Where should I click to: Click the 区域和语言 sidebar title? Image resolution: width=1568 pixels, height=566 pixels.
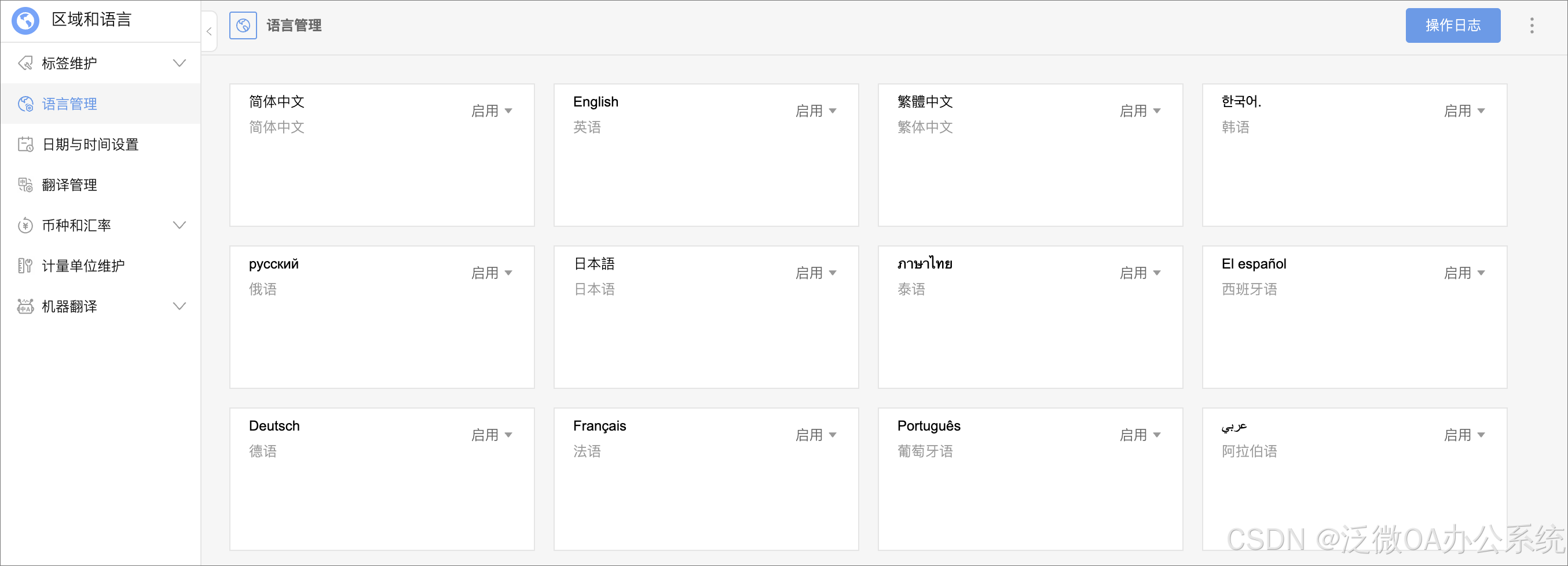tap(92, 20)
